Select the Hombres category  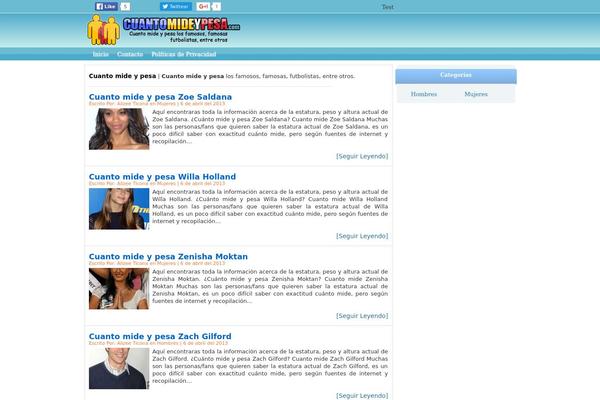(424, 94)
